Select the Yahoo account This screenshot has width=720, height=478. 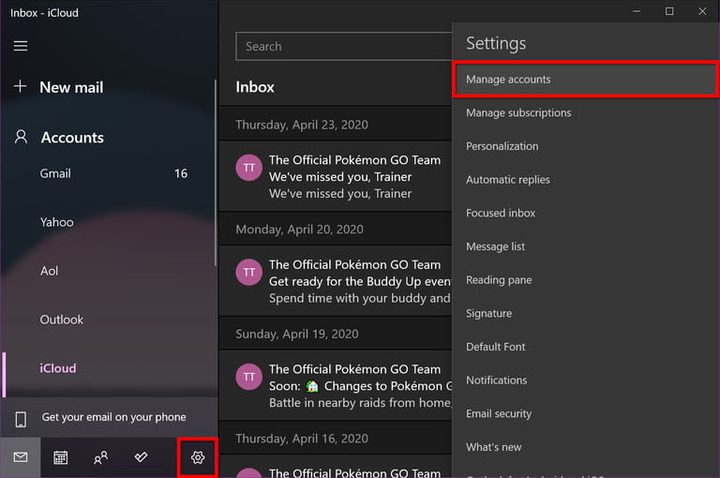(57, 222)
